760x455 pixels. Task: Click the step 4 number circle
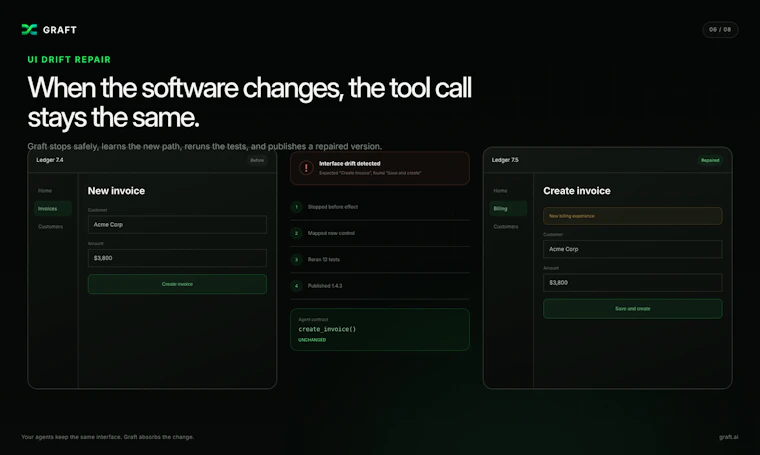pos(296,286)
